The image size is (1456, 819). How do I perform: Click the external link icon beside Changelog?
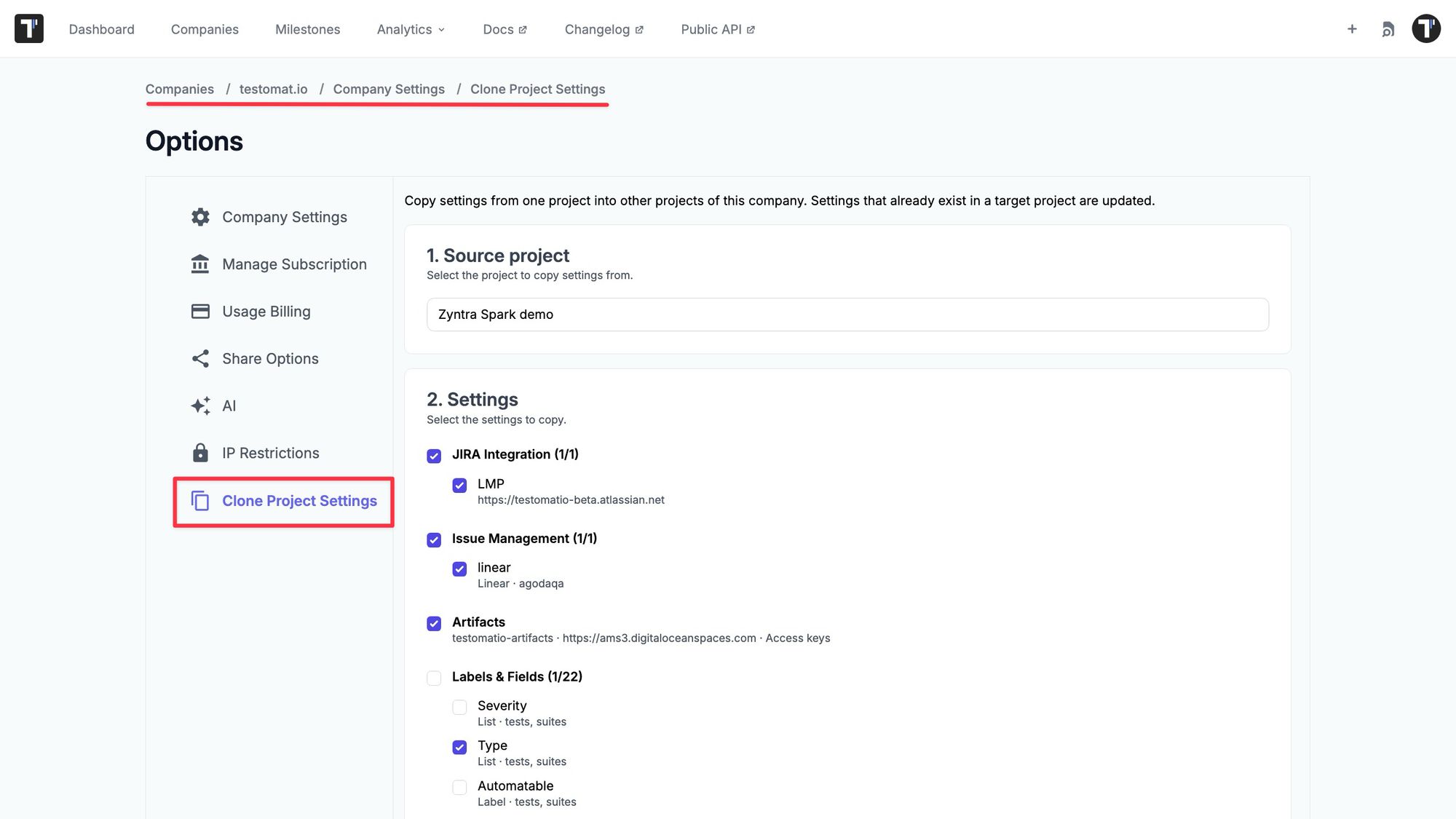tap(639, 30)
